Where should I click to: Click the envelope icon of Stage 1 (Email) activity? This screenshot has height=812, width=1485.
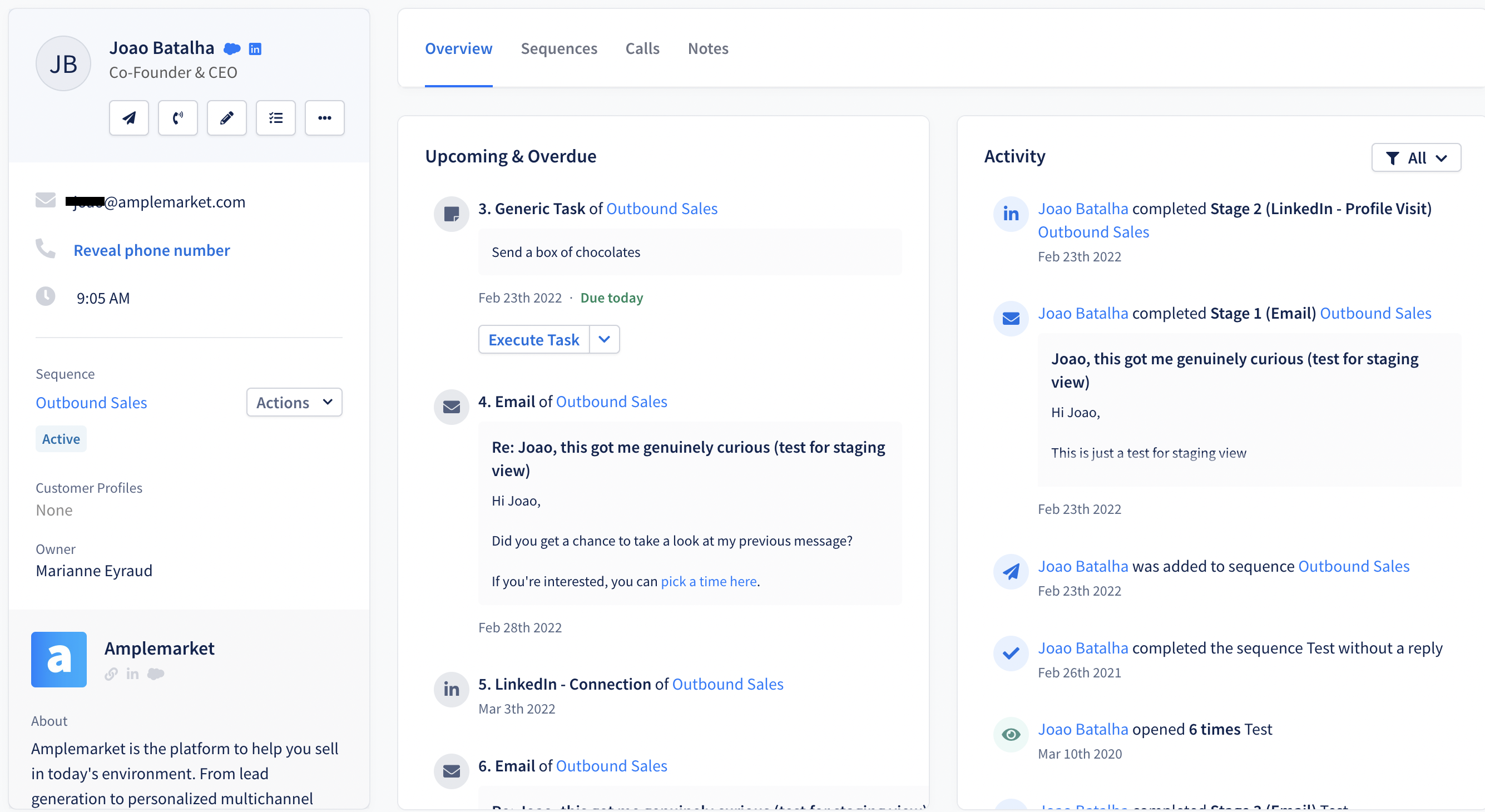pos(1011,318)
